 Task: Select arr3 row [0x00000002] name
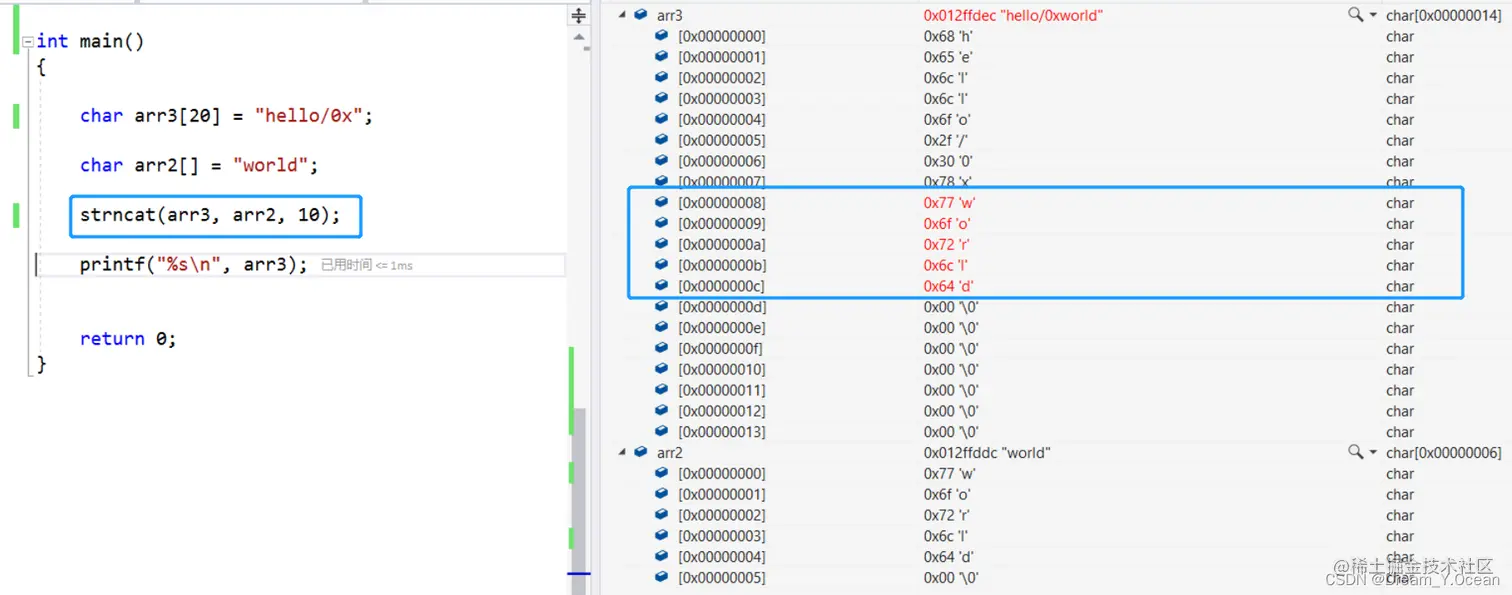721,78
